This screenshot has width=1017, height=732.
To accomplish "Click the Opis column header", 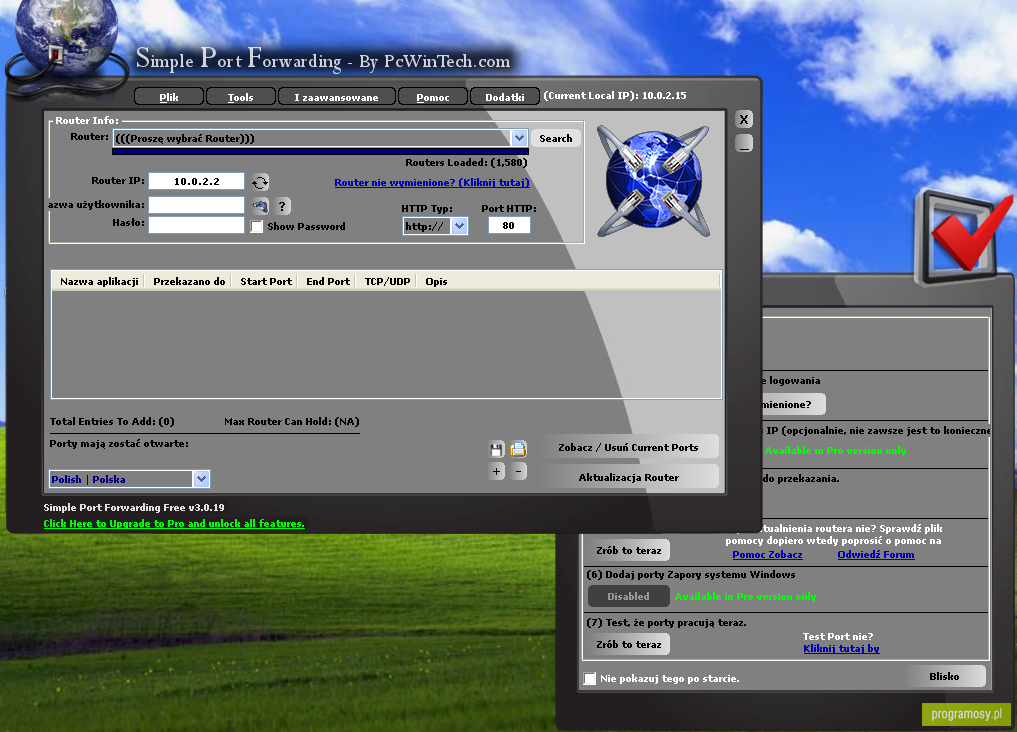I will click(437, 281).
